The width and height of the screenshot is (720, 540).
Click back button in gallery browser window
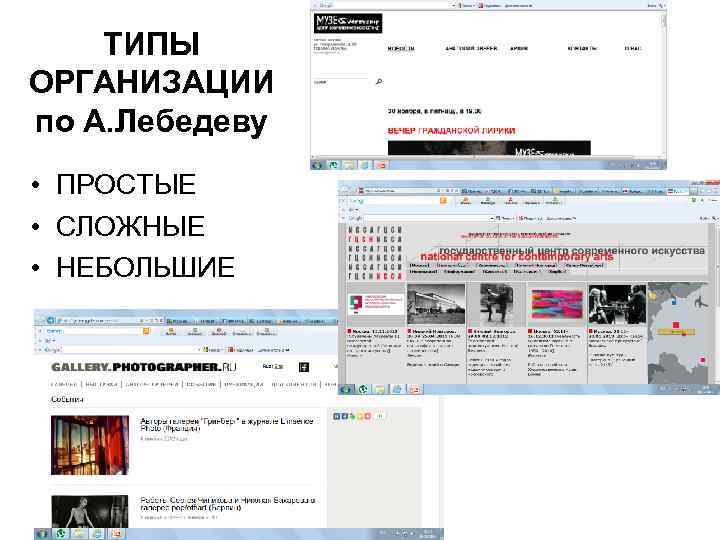pyautogui.click(x=50, y=320)
